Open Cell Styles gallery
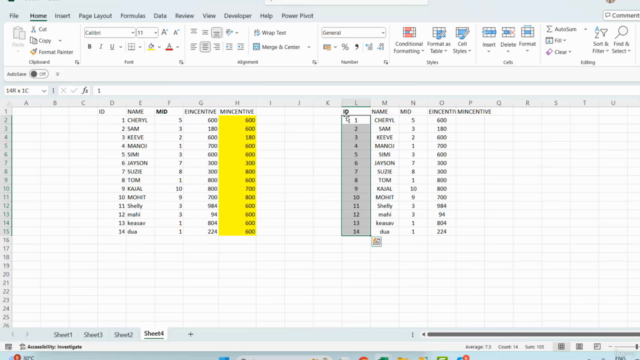The height and width of the screenshot is (360, 640). pos(462,40)
